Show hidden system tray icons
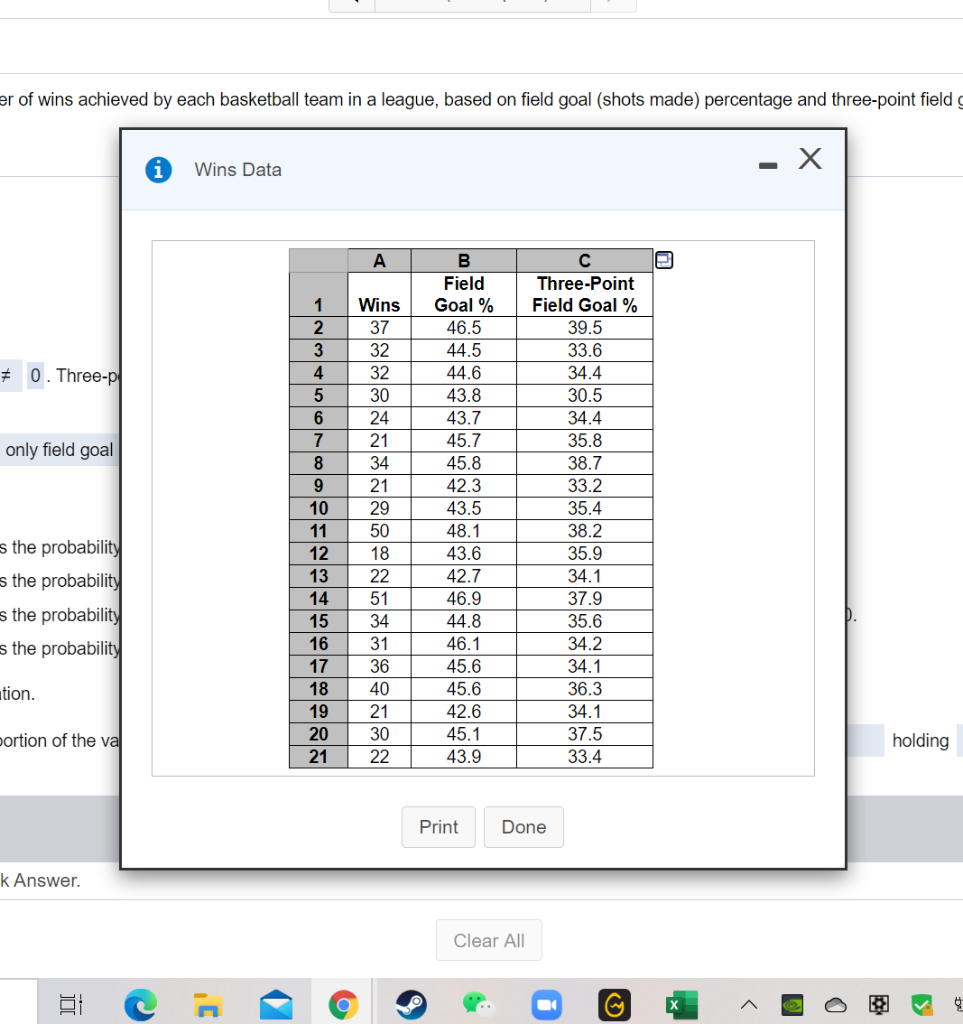Image resolution: width=963 pixels, height=1024 pixels. [749, 1004]
